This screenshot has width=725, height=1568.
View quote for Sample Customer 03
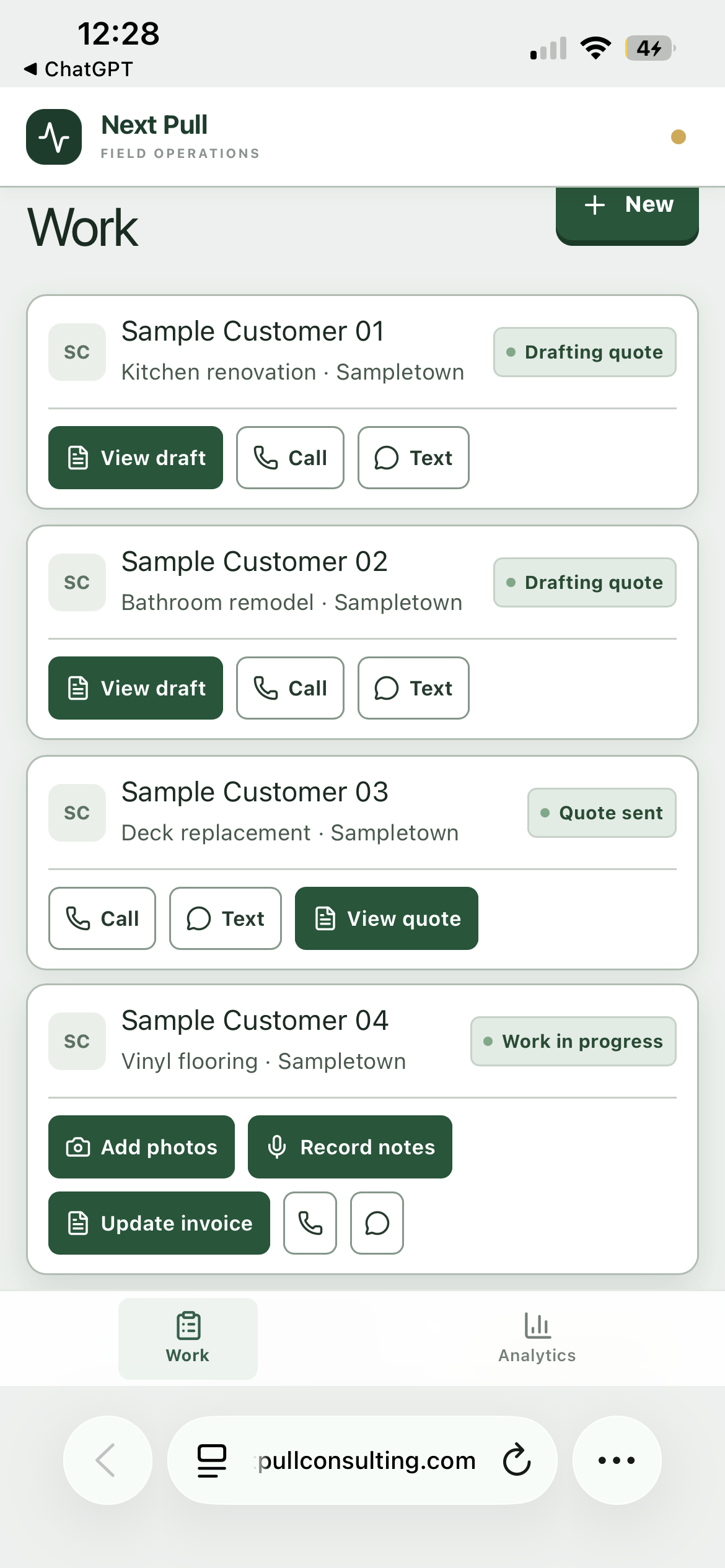pos(387,918)
